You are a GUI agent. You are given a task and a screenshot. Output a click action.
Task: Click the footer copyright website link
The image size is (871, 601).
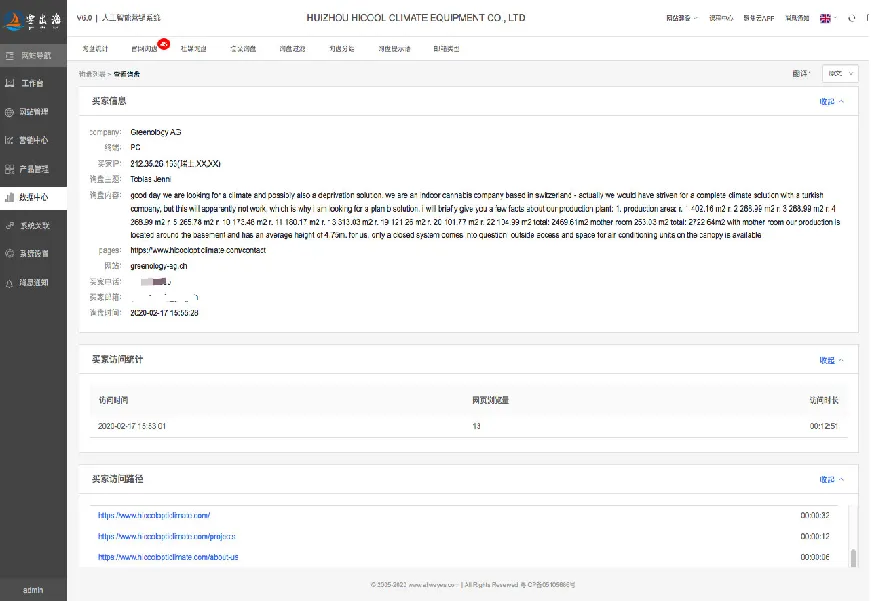point(432,585)
